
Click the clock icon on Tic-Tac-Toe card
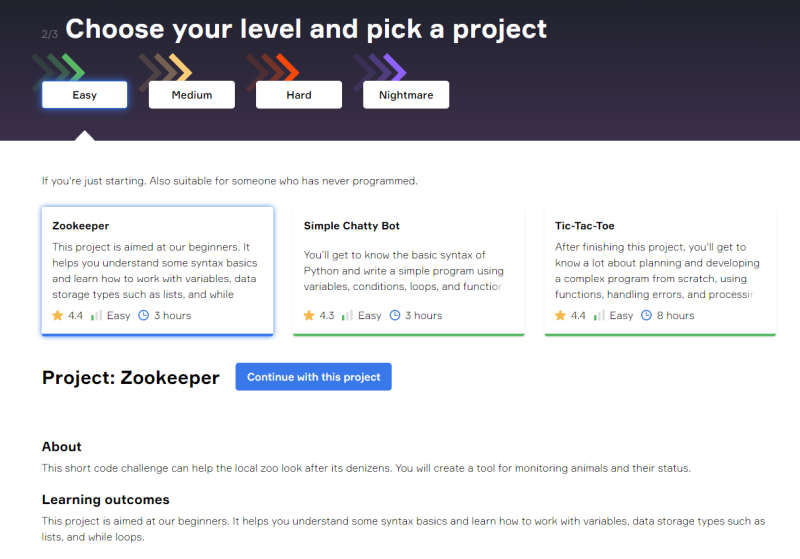(646, 315)
